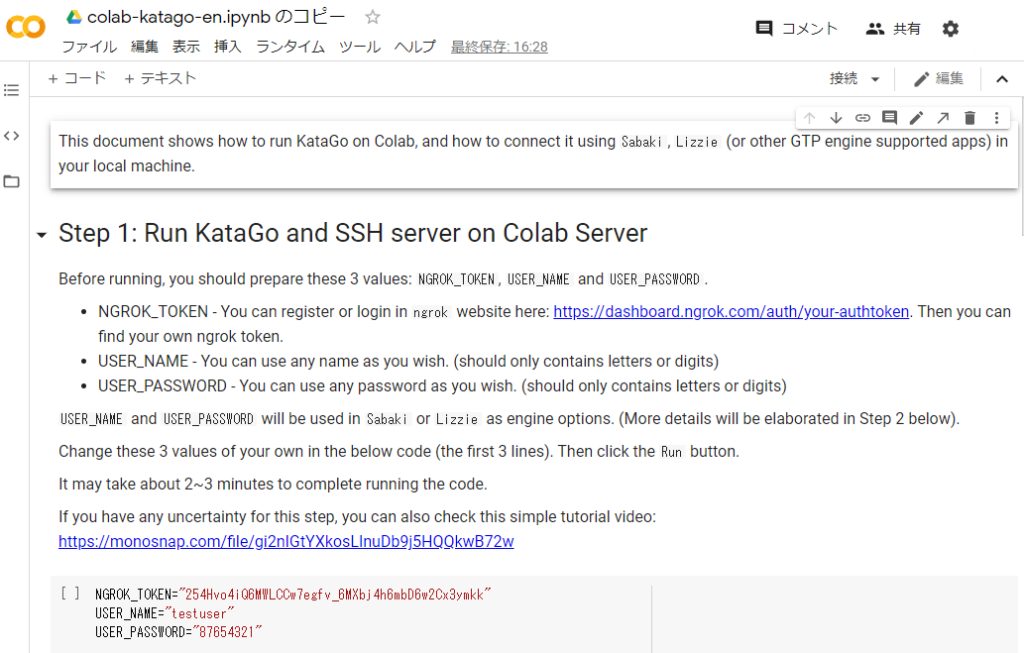
Task: Click the 最終保存: 16:28 link
Action: pyautogui.click(x=499, y=47)
